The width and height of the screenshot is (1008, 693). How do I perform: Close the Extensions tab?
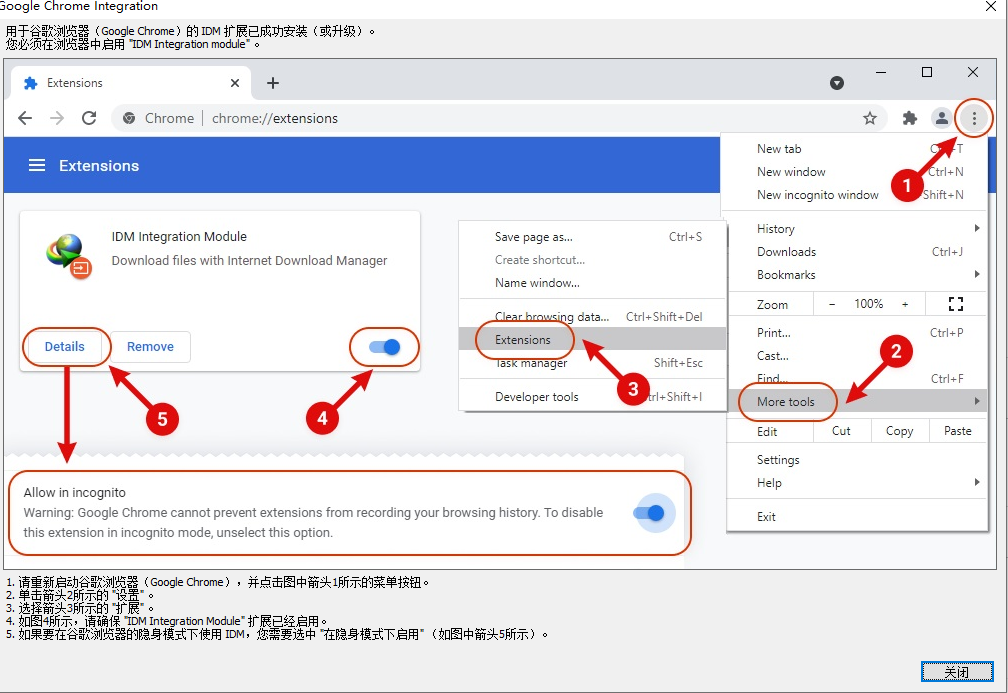235,83
